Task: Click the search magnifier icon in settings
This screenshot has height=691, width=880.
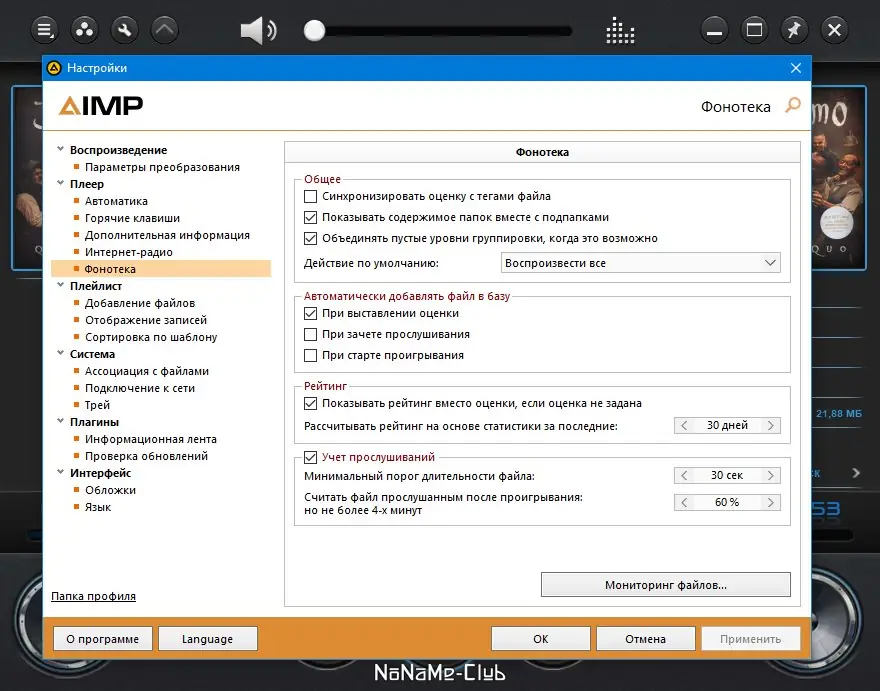Action: (x=792, y=105)
